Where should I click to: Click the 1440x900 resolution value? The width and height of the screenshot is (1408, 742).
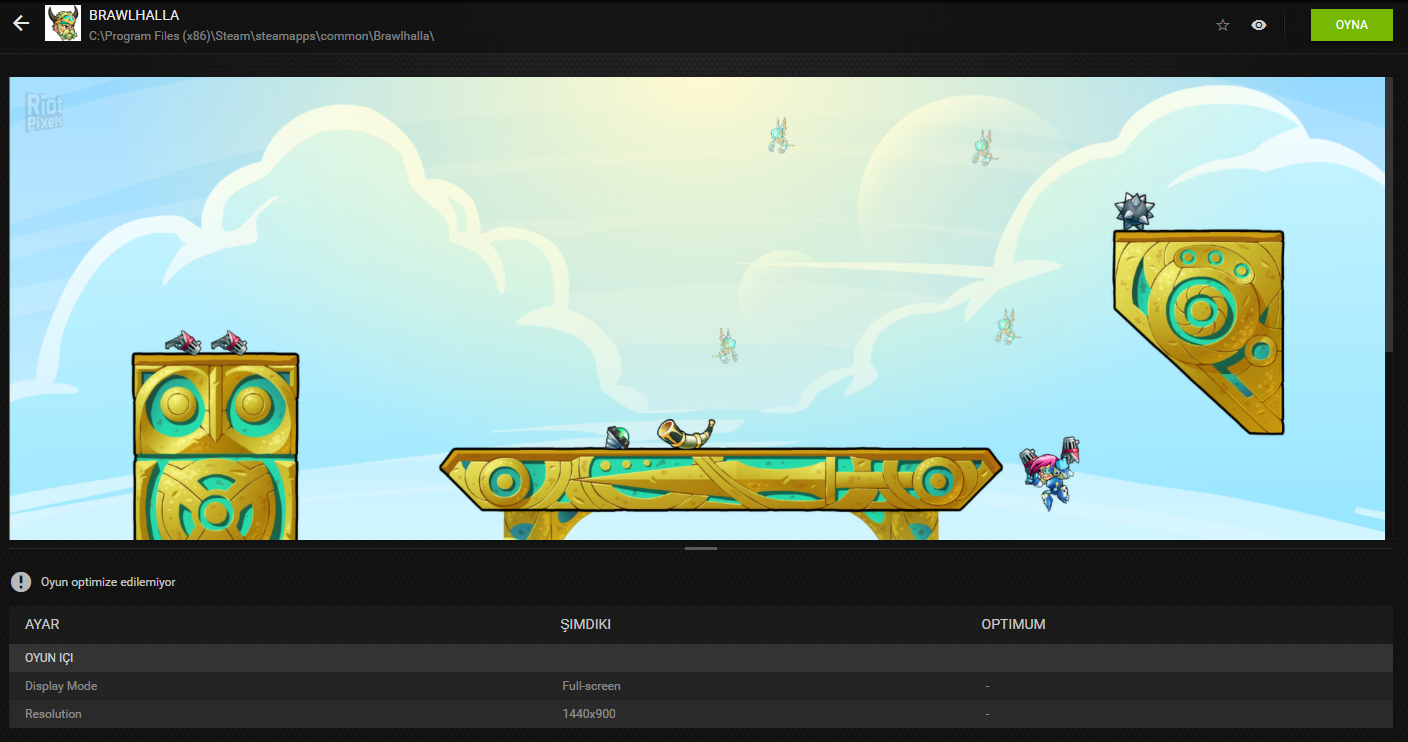coord(588,714)
